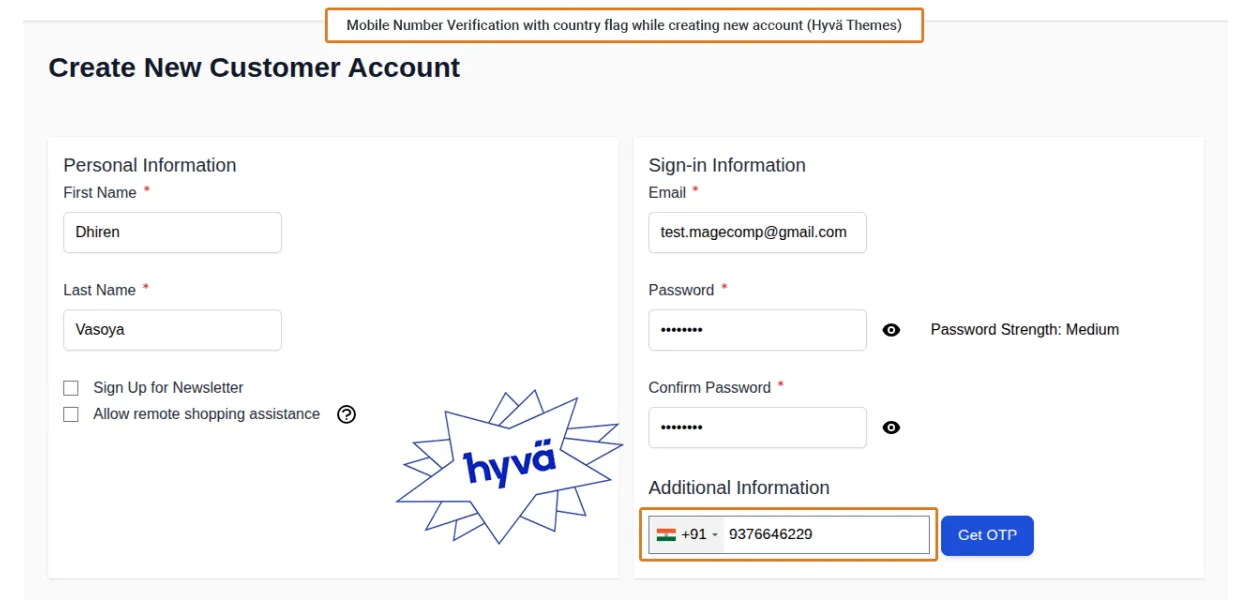Click the help icon beside remote shopping assistance

tap(346, 414)
